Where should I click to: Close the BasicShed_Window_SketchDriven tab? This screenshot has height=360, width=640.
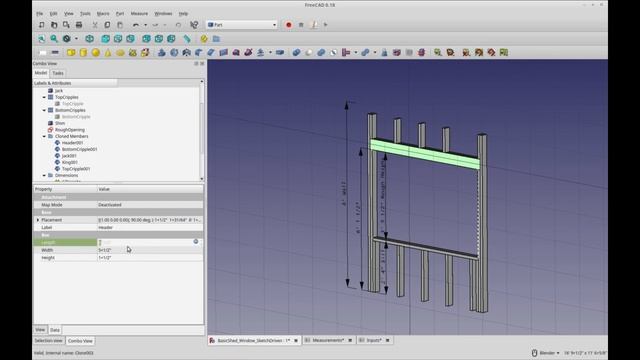tap(296, 340)
